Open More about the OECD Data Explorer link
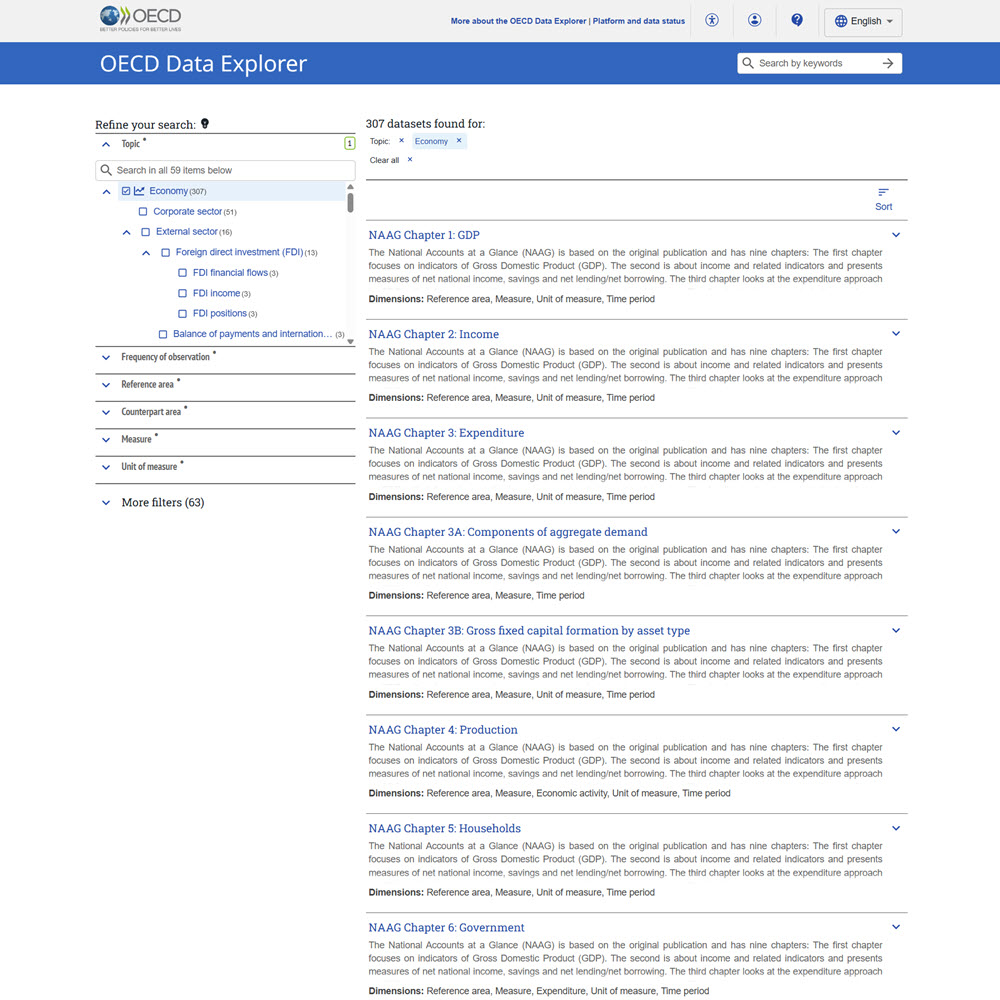This screenshot has height=1000, width=1000. pyautogui.click(x=518, y=21)
